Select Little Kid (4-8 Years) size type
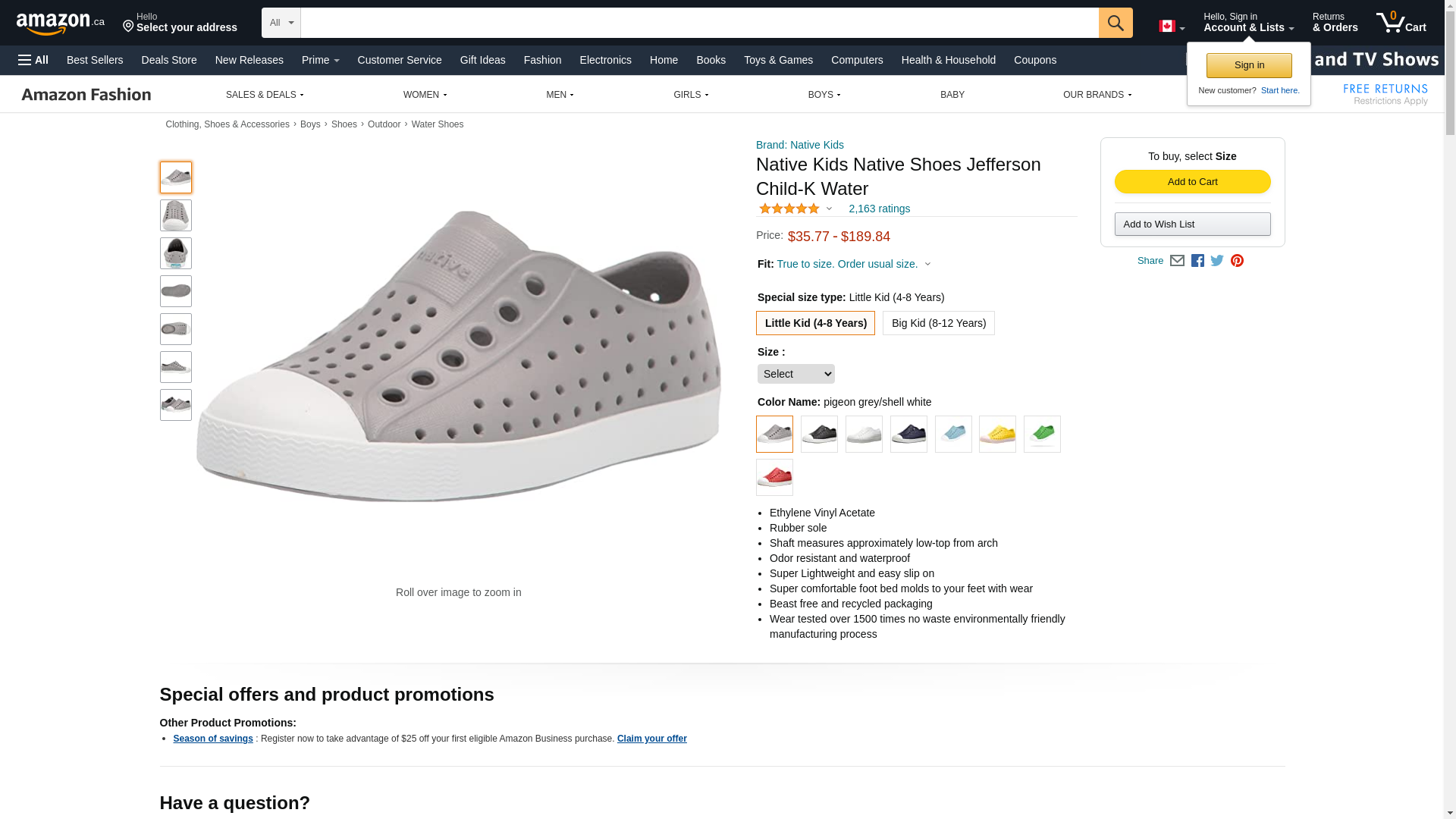The width and height of the screenshot is (1456, 819). pyautogui.click(x=815, y=323)
